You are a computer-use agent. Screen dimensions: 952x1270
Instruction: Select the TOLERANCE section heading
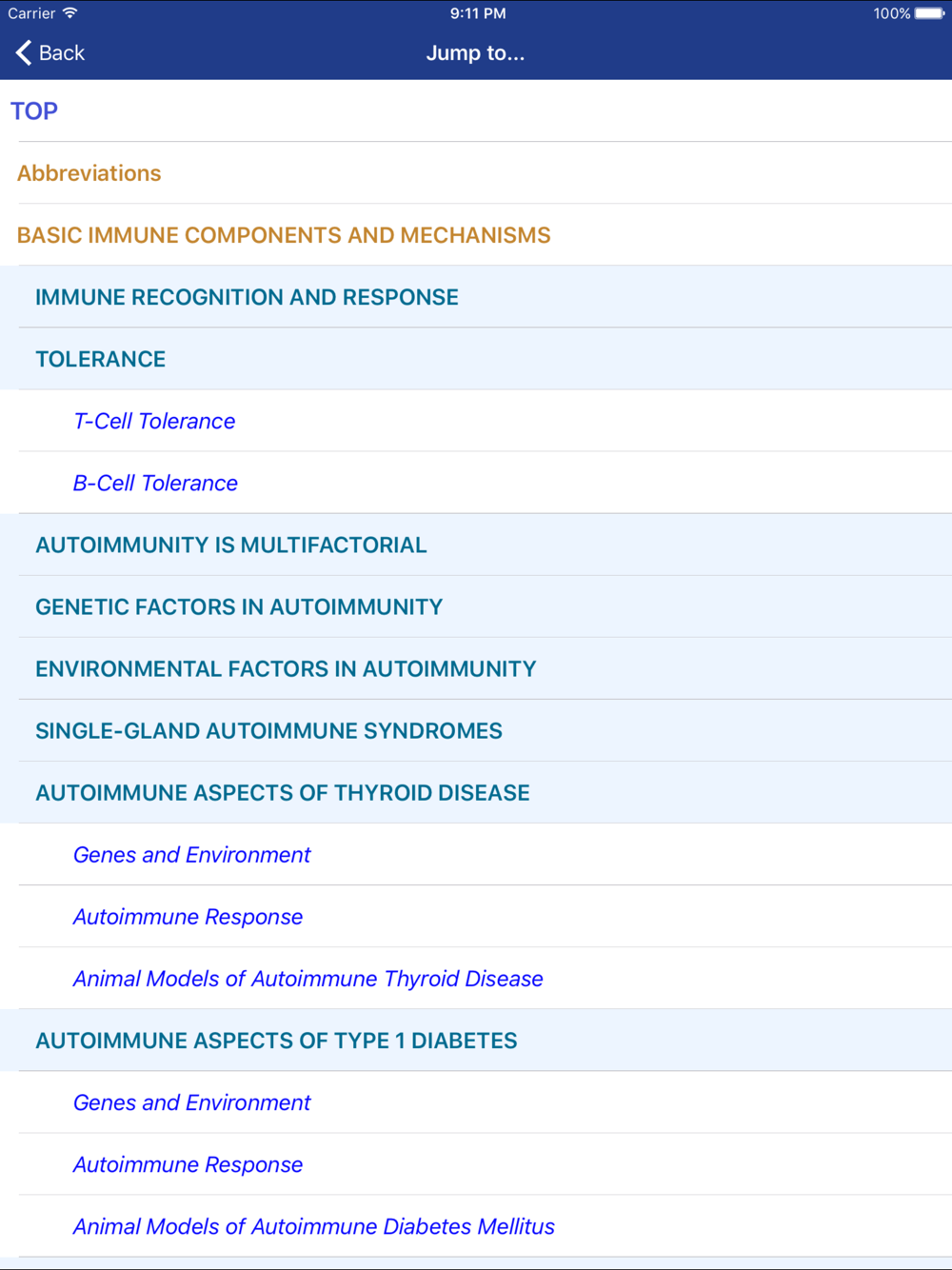(476, 358)
